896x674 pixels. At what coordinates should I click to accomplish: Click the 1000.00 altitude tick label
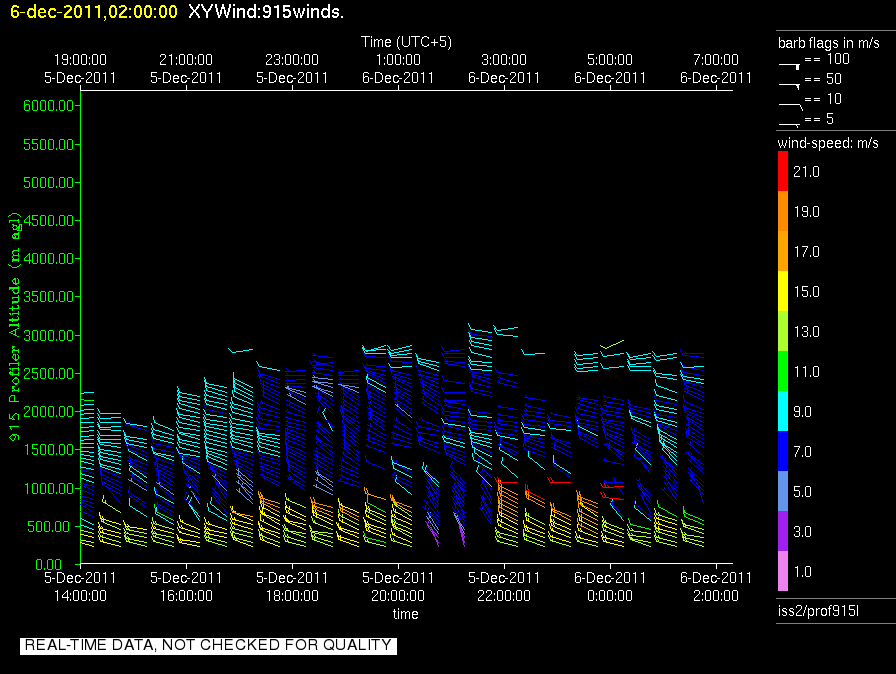[x=49, y=488]
